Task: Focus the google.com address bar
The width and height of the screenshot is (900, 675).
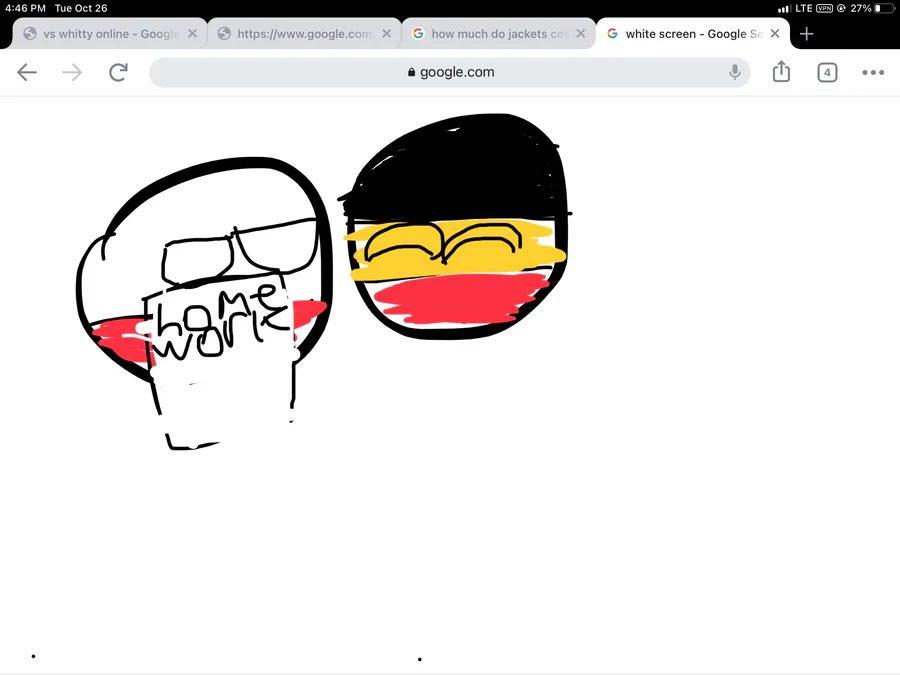Action: [x=450, y=72]
